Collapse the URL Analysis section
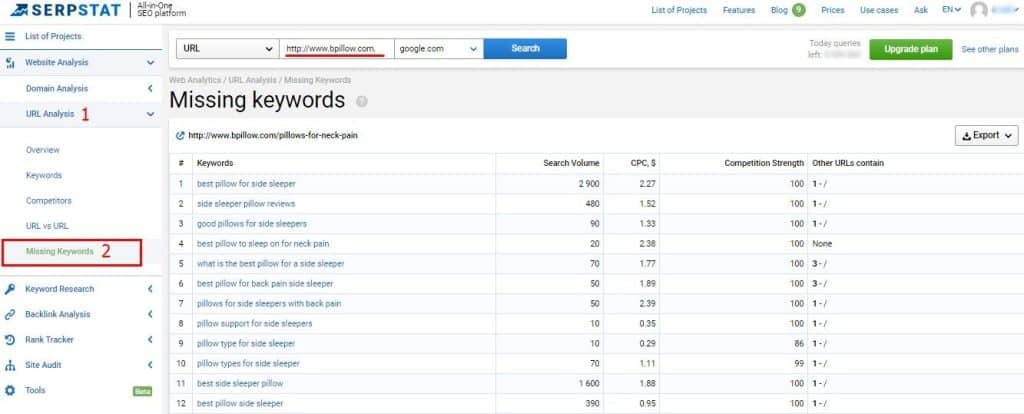Image resolution: width=1024 pixels, height=414 pixels. pos(149,114)
